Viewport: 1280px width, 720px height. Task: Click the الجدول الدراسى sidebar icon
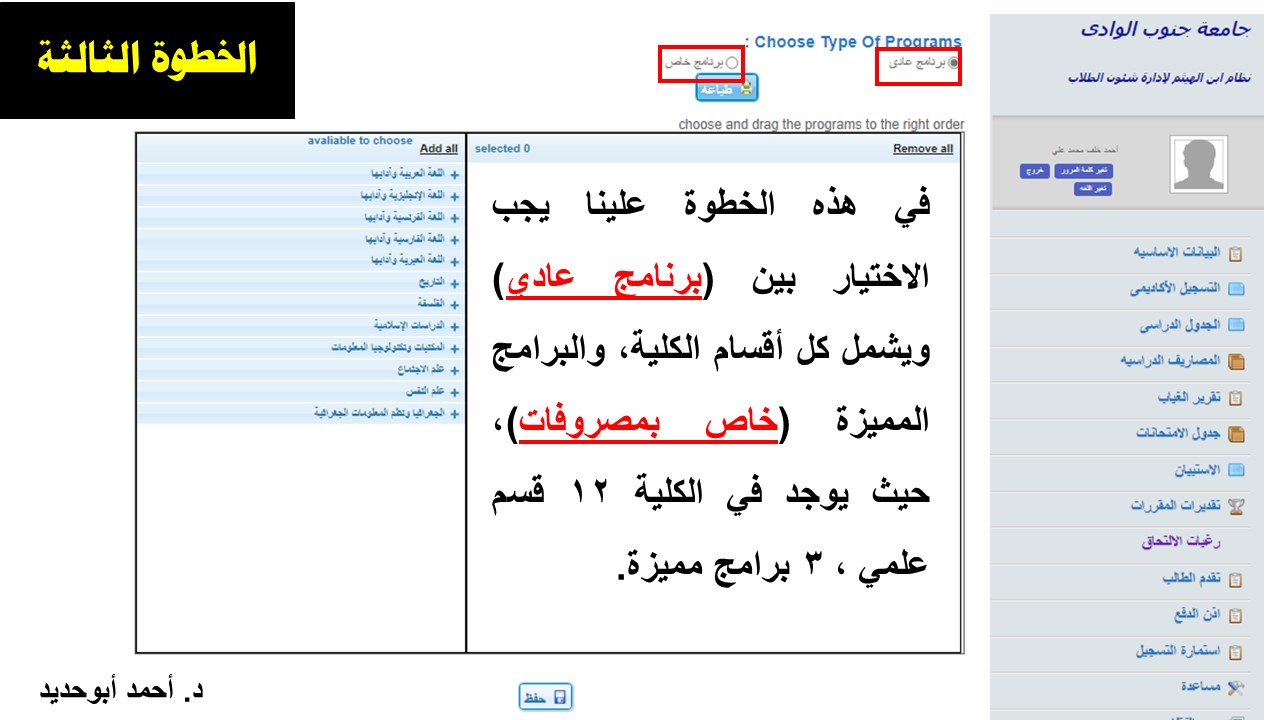(1236, 325)
